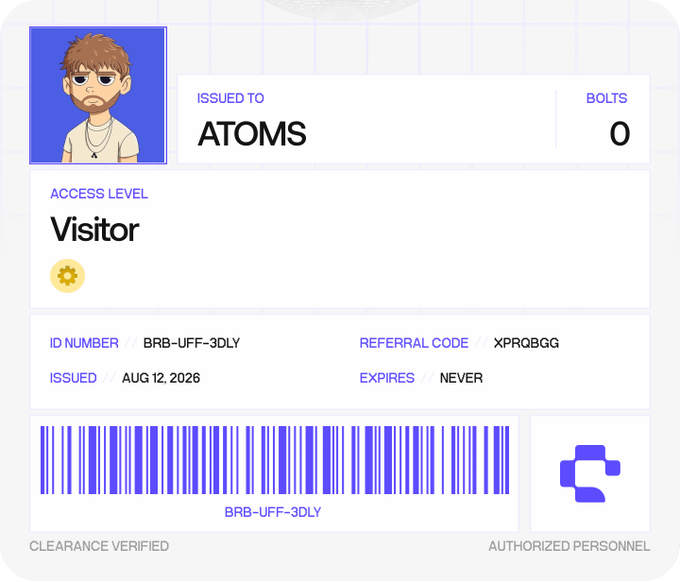This screenshot has width=680, height=582.
Task: Click the yellow gear badge icon
Action: coord(67,276)
